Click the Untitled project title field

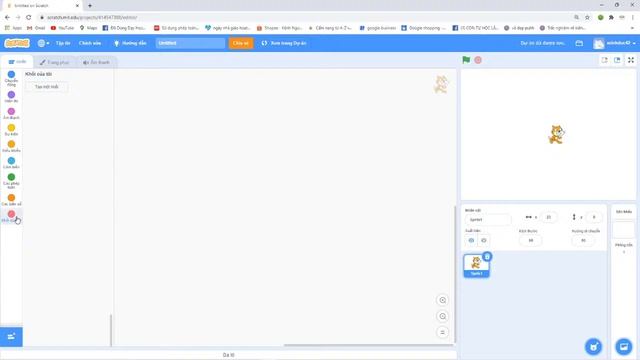(190, 43)
